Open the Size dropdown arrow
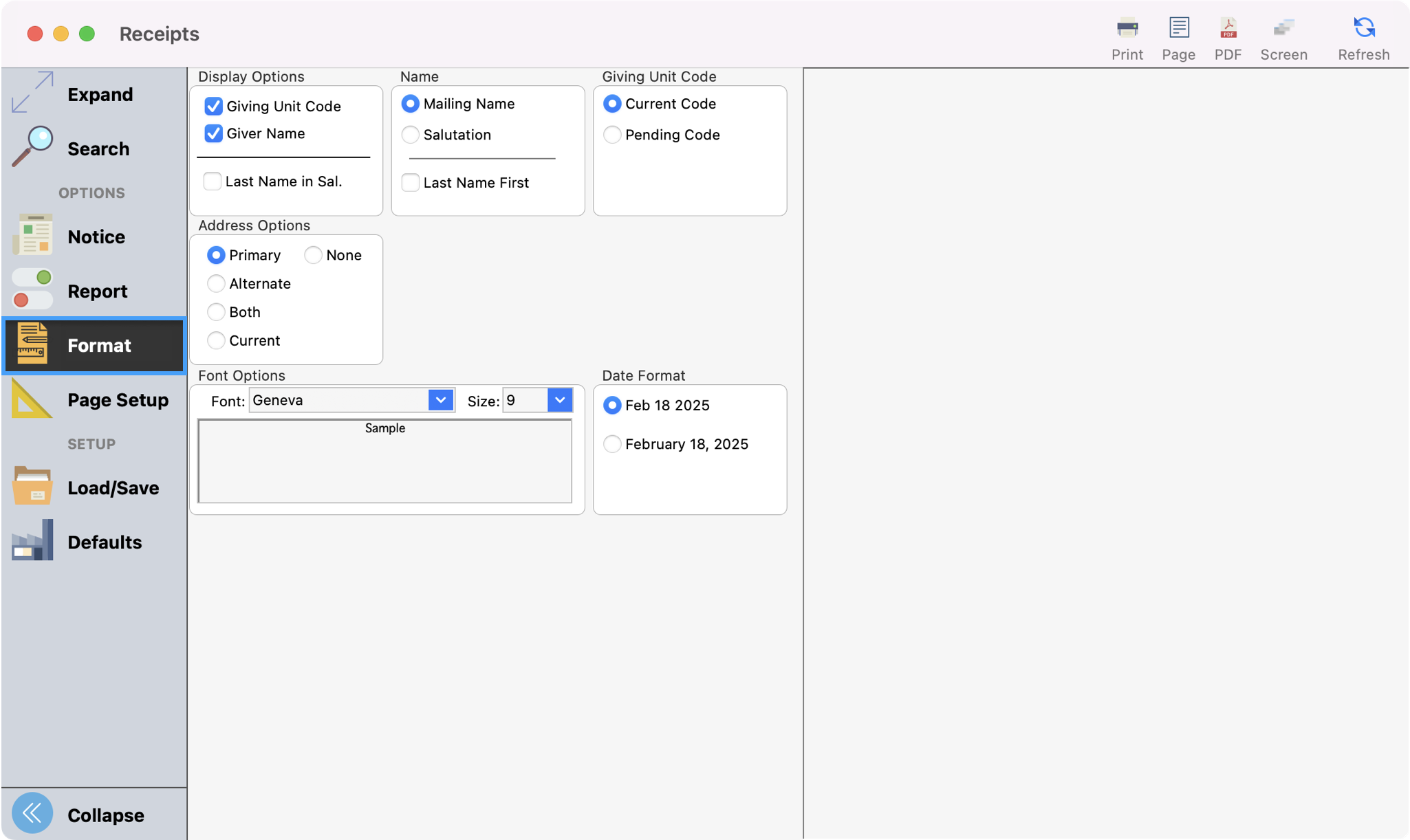This screenshot has width=1410, height=840. click(560, 400)
